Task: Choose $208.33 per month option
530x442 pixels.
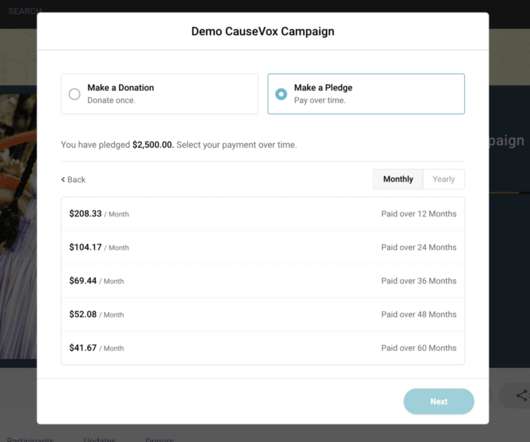Action: 263,214
